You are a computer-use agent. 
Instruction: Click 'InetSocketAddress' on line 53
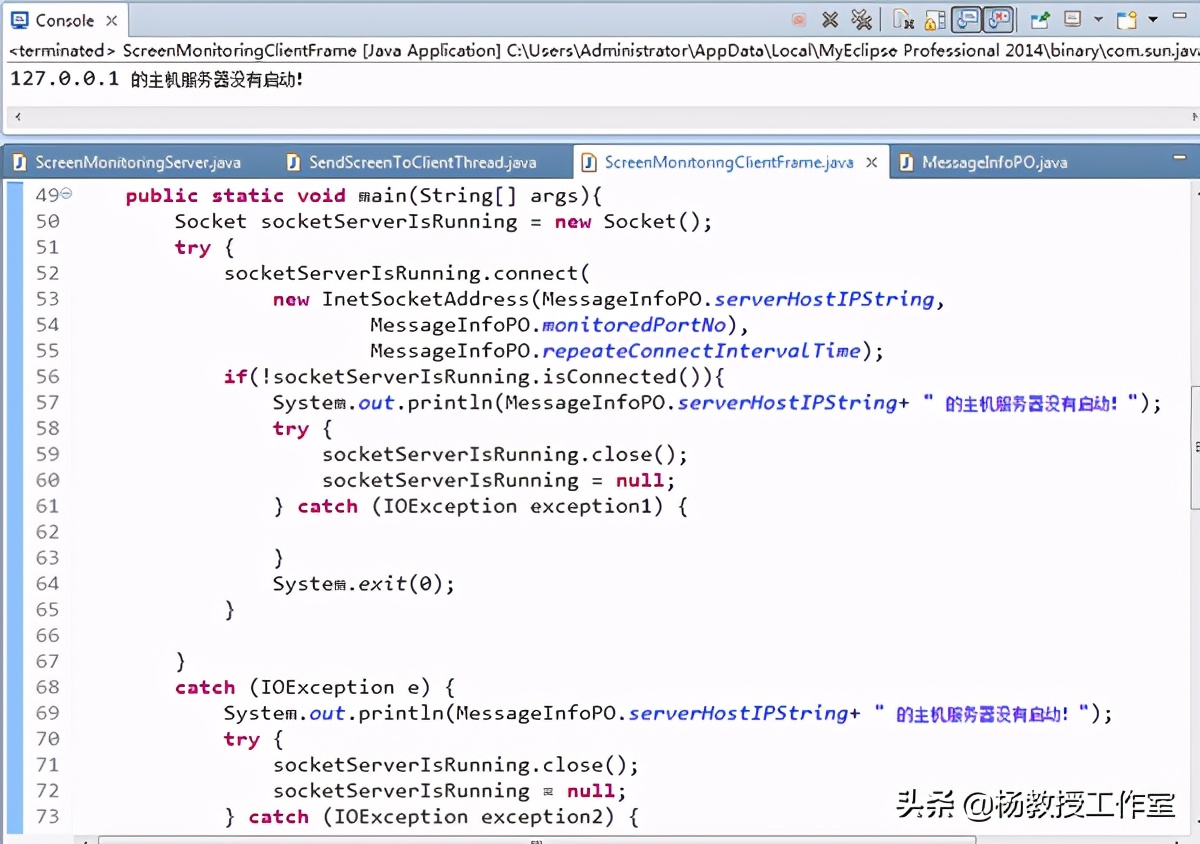[x=425, y=299]
